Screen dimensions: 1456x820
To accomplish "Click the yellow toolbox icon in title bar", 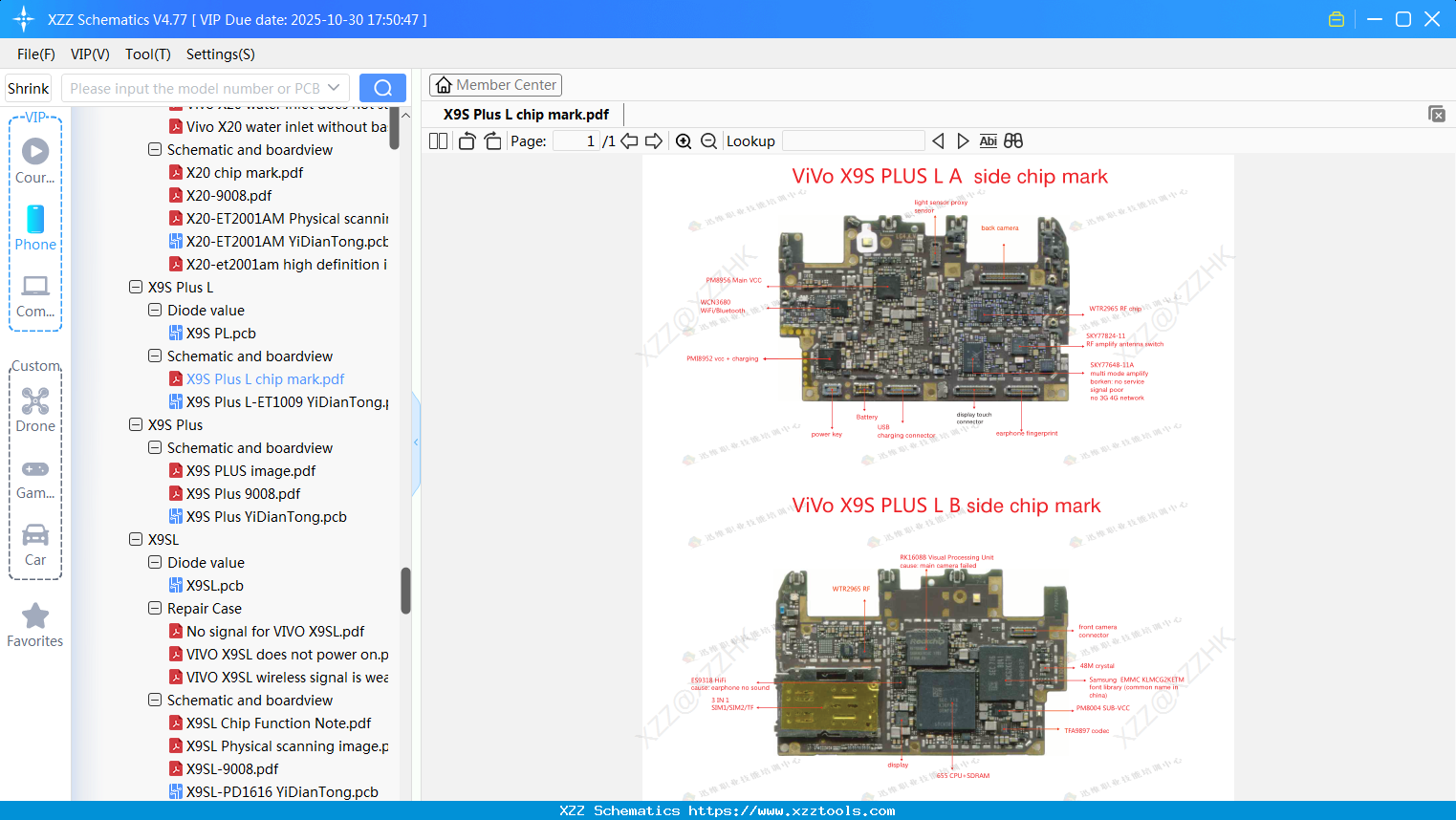I will pos(1336,19).
